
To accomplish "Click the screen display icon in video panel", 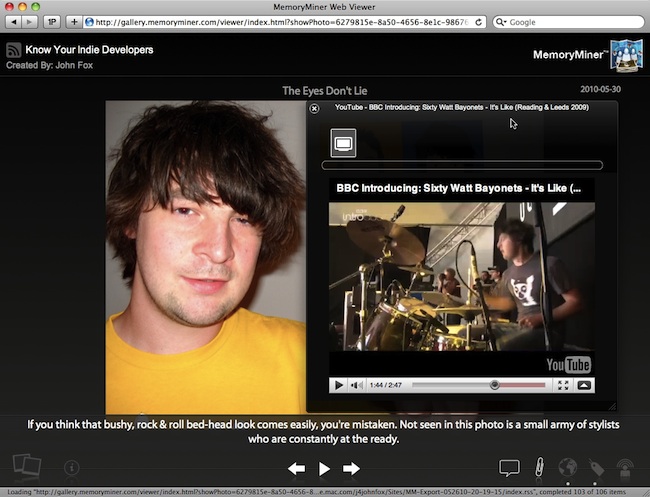I will coord(343,143).
